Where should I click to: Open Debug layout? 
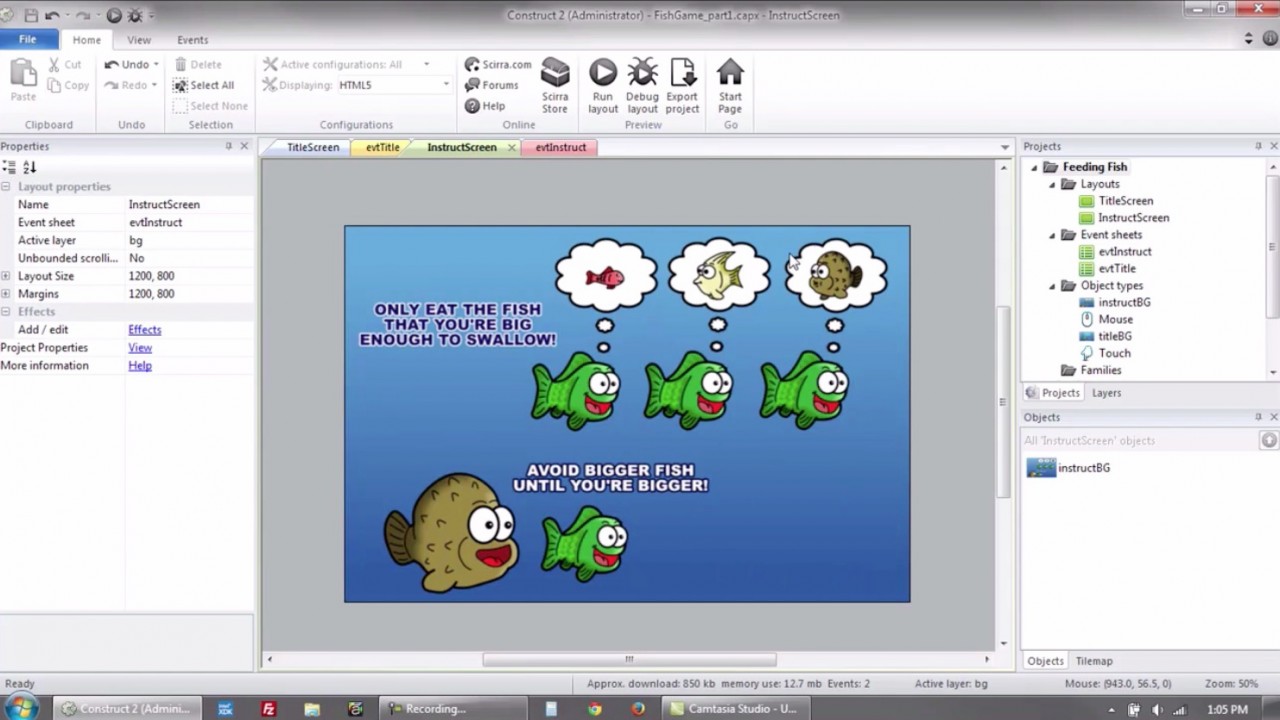642,86
